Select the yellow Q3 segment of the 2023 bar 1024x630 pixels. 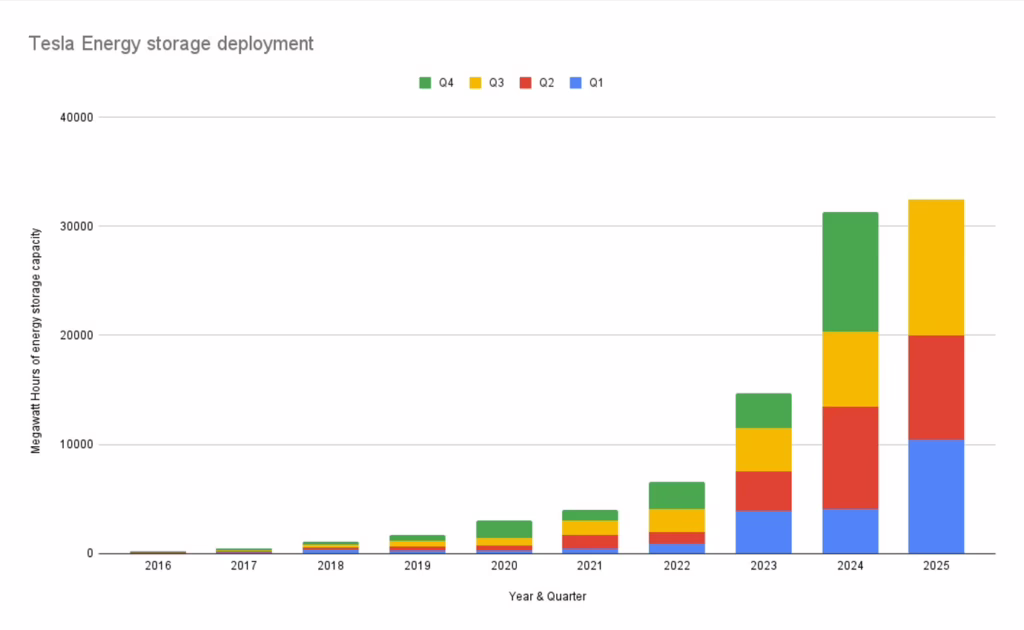click(x=763, y=449)
